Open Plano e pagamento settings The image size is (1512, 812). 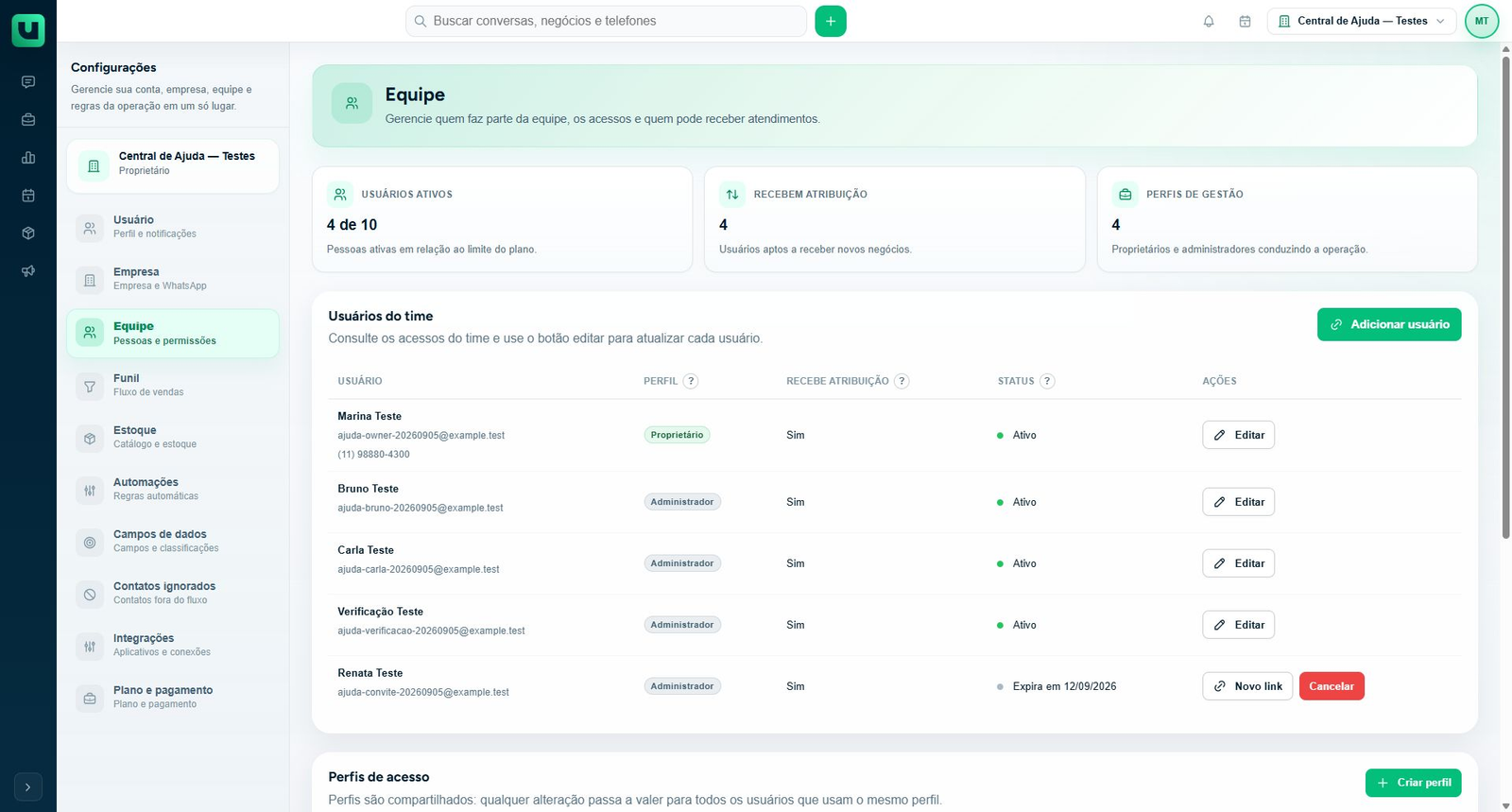coord(173,697)
